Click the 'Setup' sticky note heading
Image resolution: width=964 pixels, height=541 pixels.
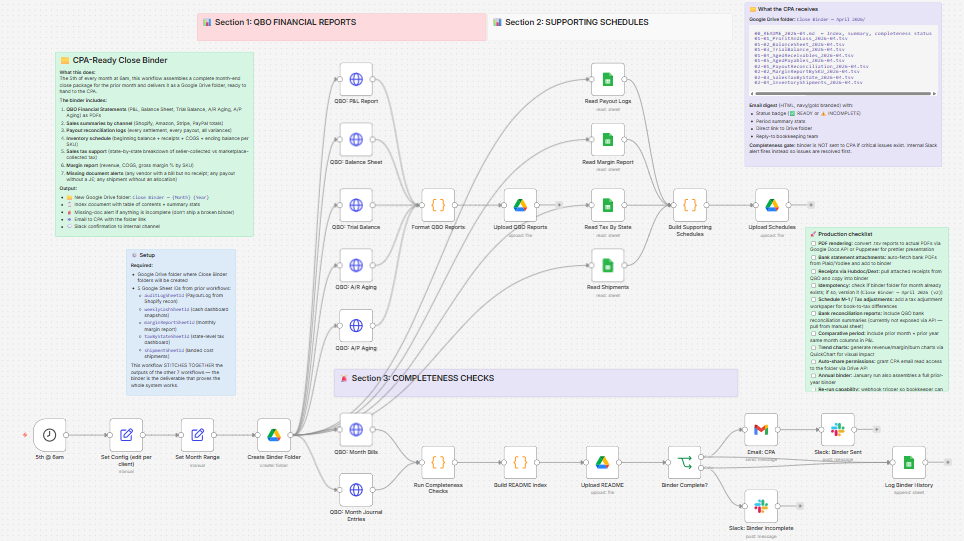(147, 255)
